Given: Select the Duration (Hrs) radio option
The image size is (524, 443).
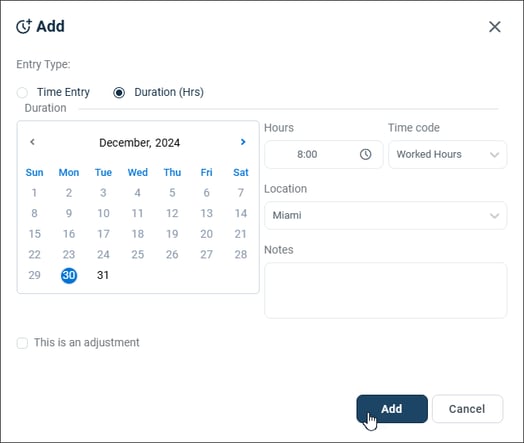Looking at the screenshot, I should (x=119, y=93).
